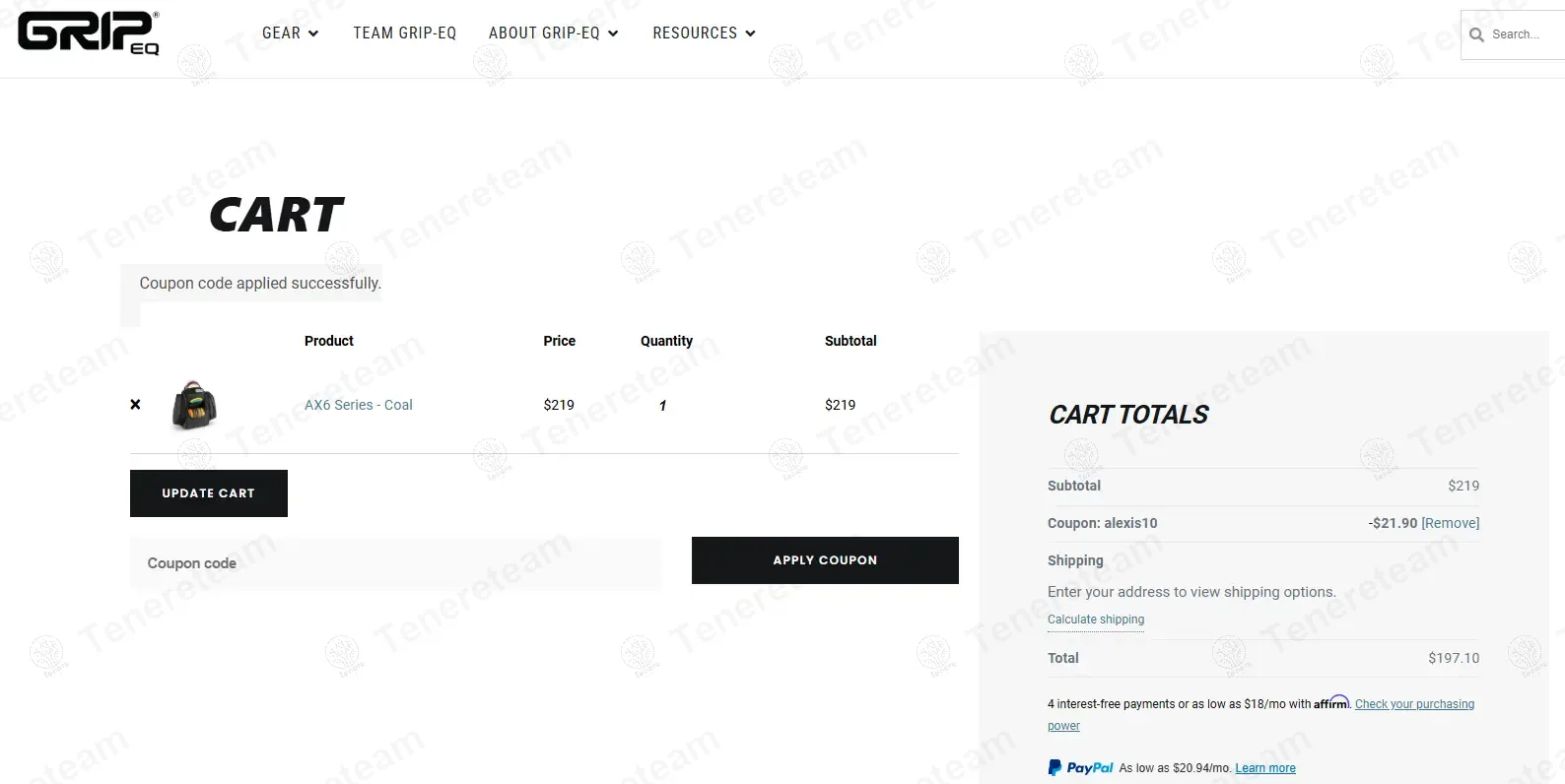Remove AX6 Series item with the X icon
Screen dimensions: 1565x784
(135, 405)
